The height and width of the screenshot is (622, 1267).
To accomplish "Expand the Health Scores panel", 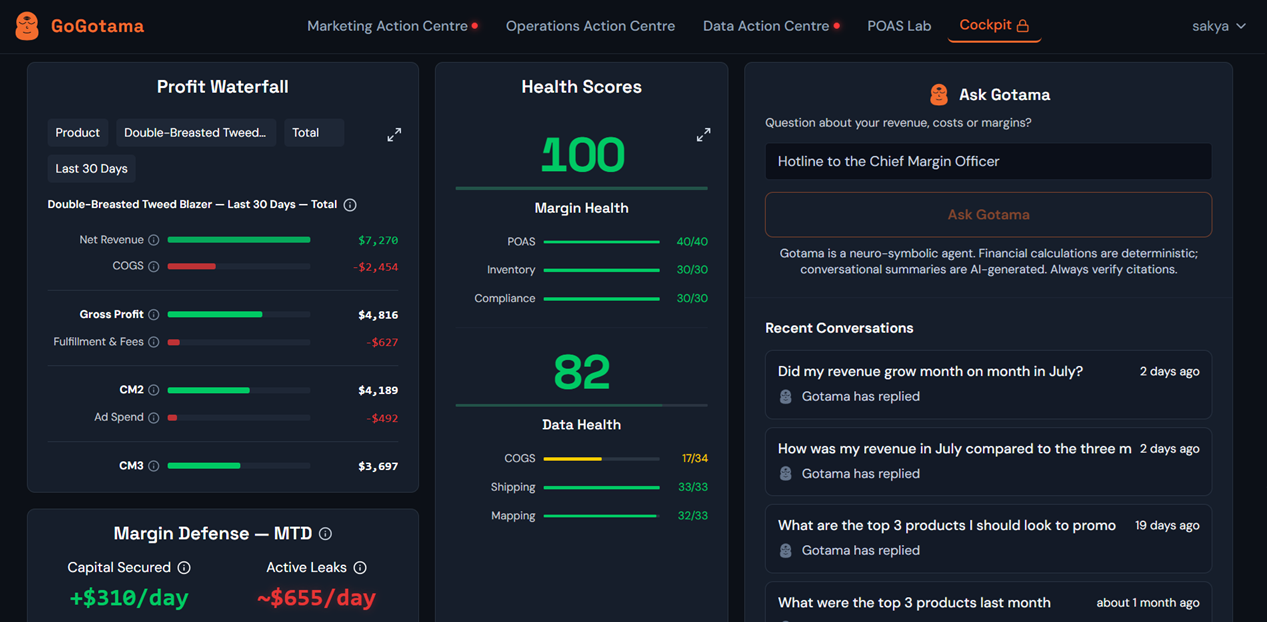I will (x=703, y=134).
